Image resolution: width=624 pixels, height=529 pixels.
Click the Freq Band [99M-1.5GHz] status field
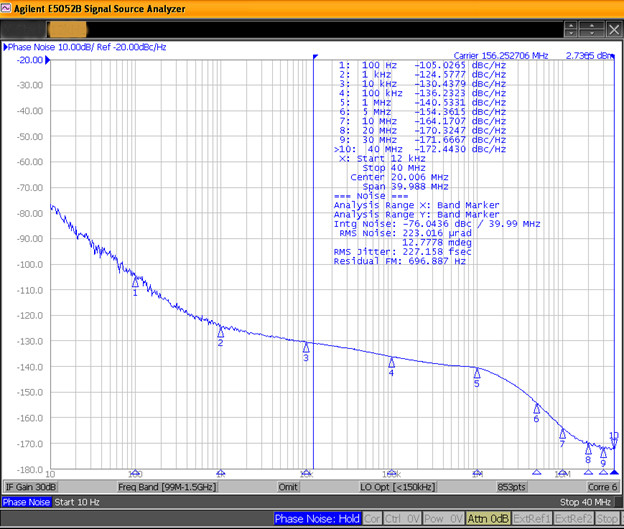pos(167,487)
